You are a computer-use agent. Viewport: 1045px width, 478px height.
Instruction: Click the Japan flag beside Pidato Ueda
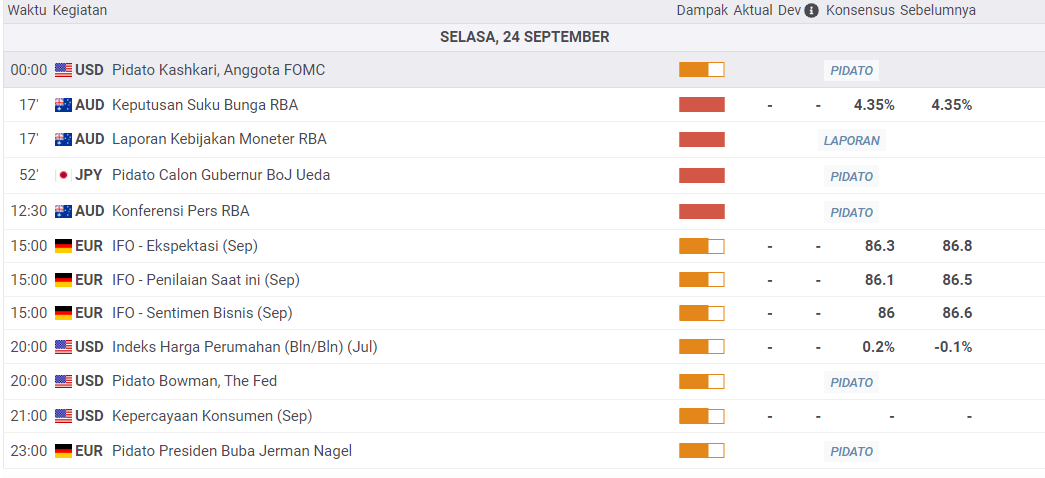[x=63, y=175]
